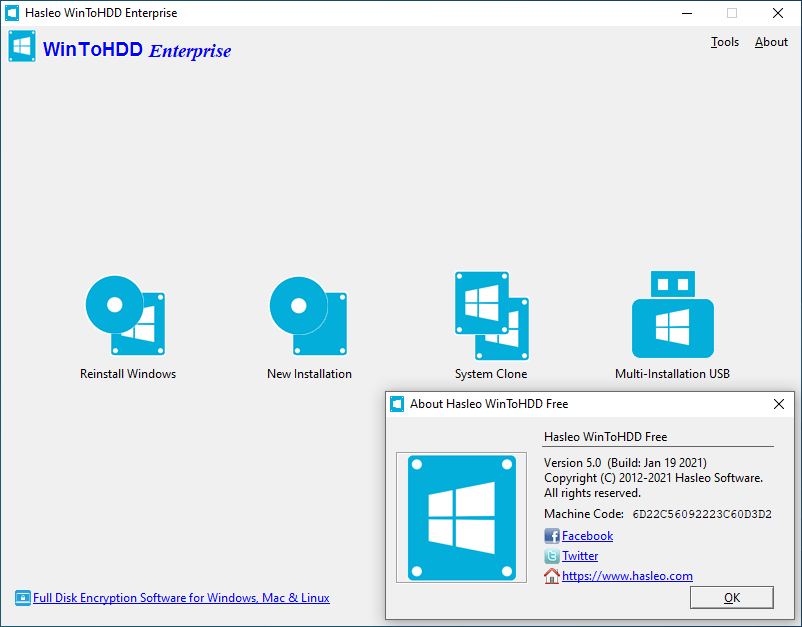The image size is (802, 627).
Task: Start the System Clone icon
Action: [x=492, y=316]
